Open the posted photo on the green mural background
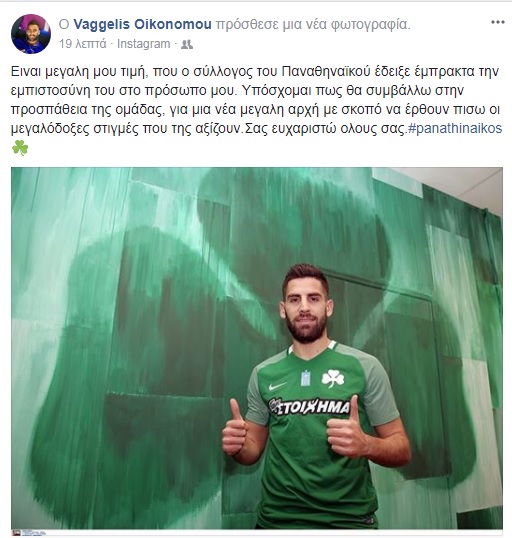The image size is (512, 538). tap(257, 348)
